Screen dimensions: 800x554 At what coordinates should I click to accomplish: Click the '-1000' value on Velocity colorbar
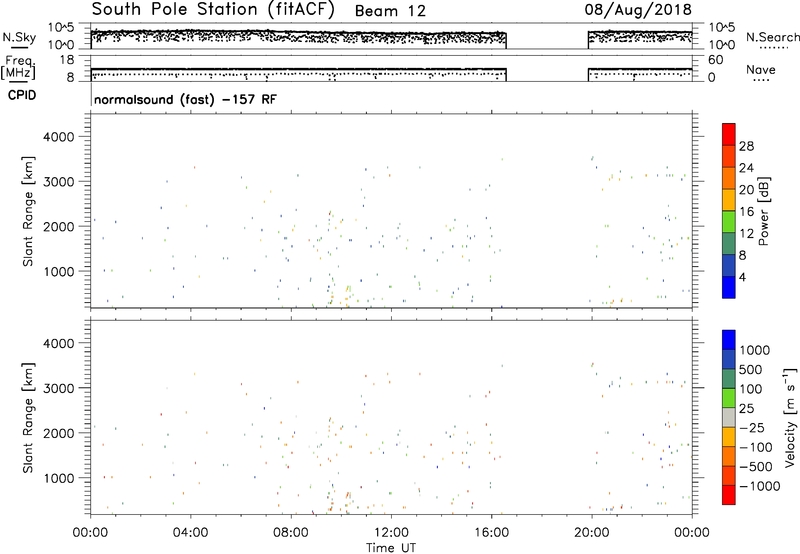[760, 486]
